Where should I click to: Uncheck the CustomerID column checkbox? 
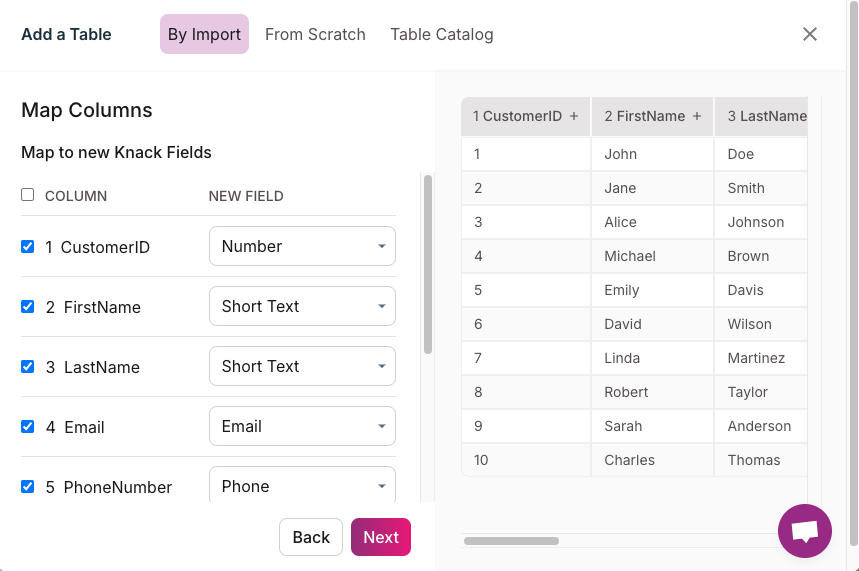(x=28, y=246)
